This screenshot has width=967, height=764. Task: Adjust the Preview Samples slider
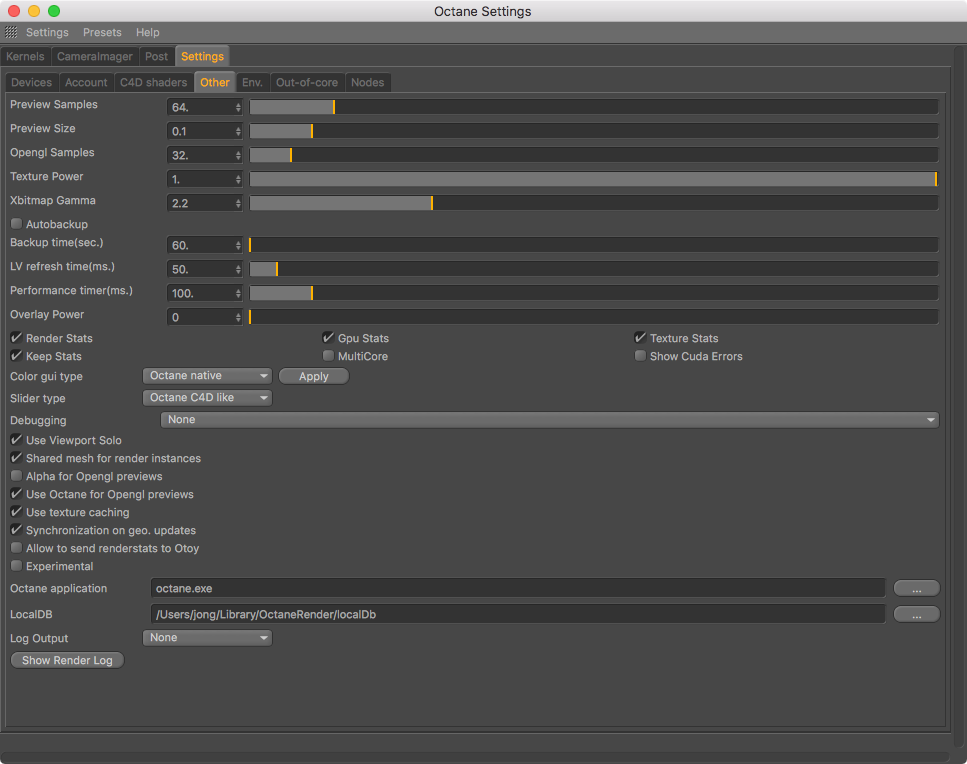(593, 107)
